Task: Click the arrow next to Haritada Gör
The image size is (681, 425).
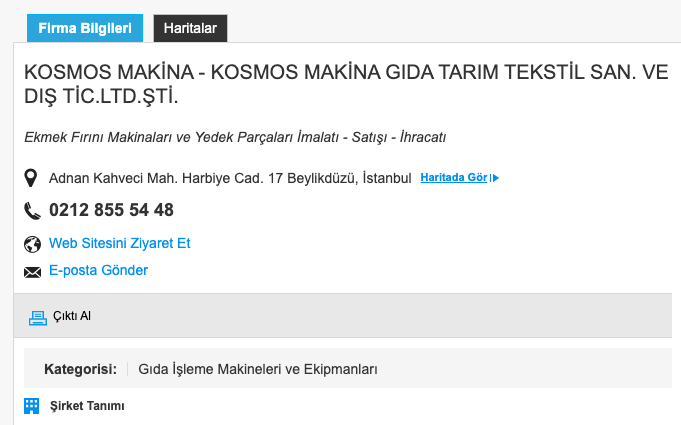Action: [x=495, y=178]
